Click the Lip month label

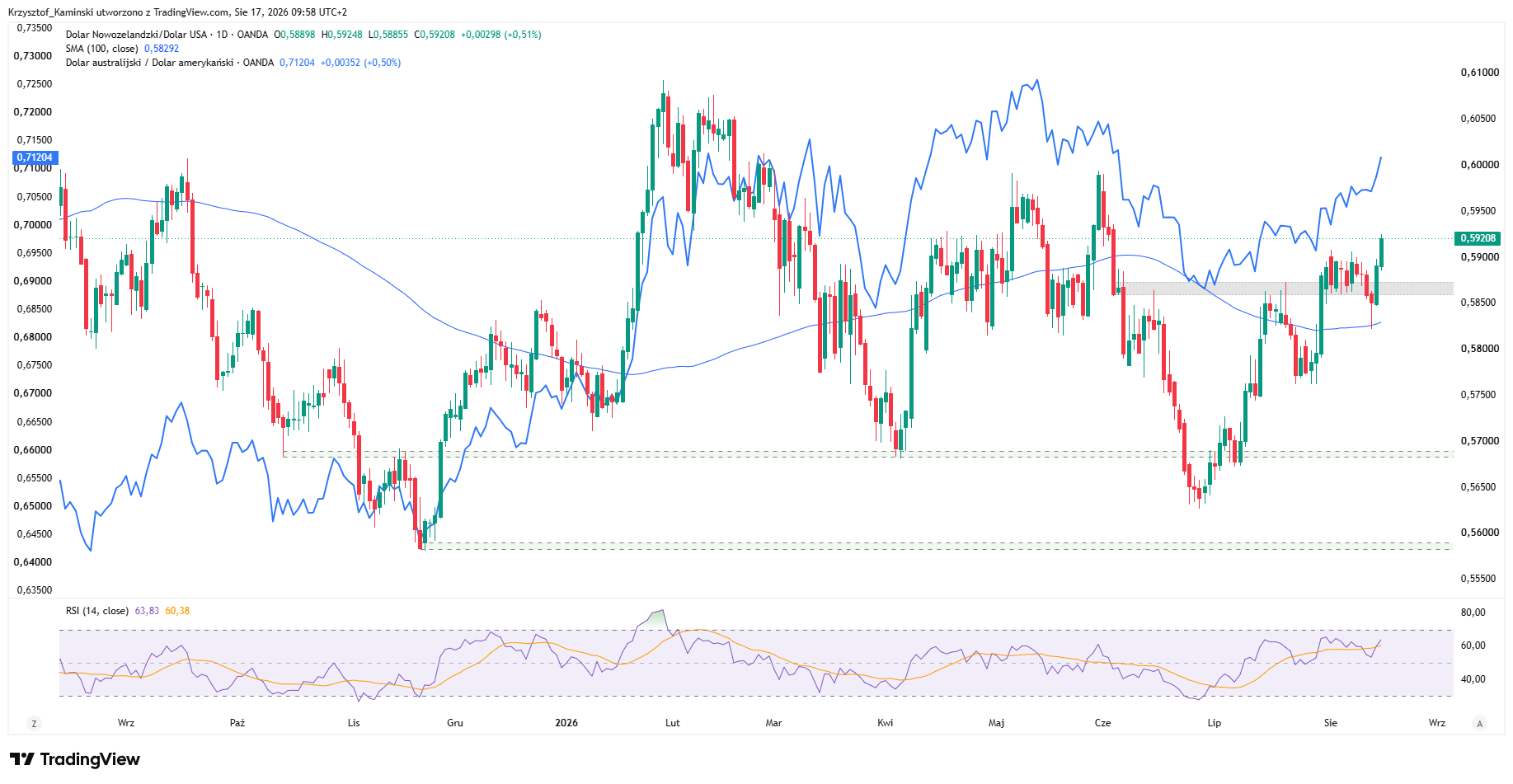[1215, 723]
